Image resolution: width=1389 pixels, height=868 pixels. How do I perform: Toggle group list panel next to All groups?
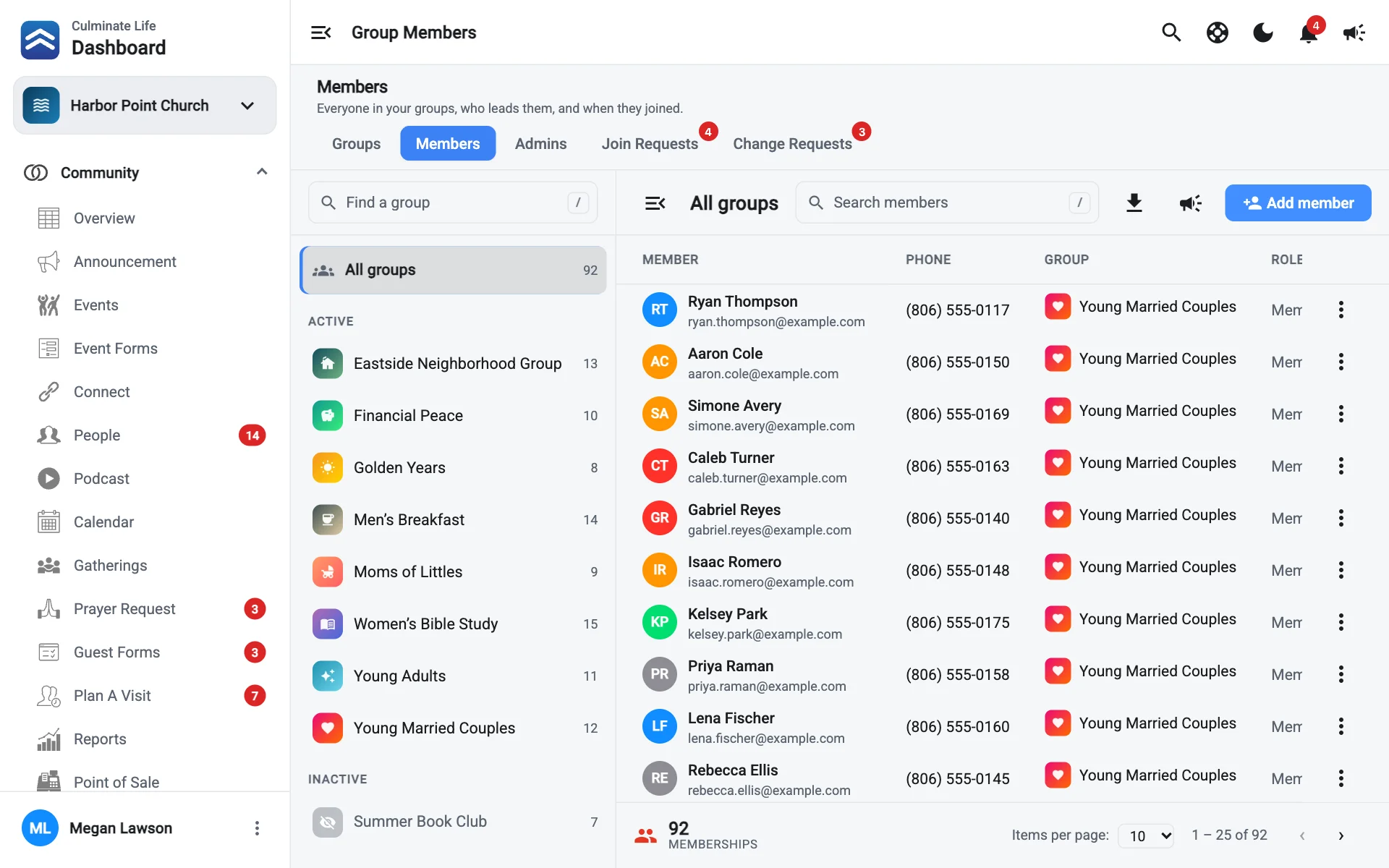(655, 203)
